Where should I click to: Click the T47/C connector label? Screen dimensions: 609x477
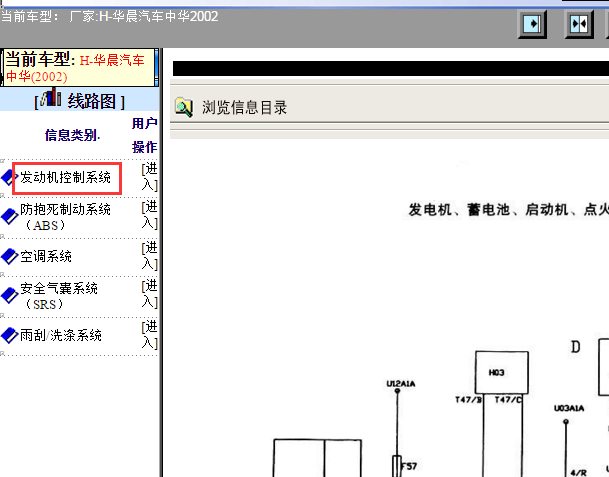pyautogui.click(x=508, y=400)
